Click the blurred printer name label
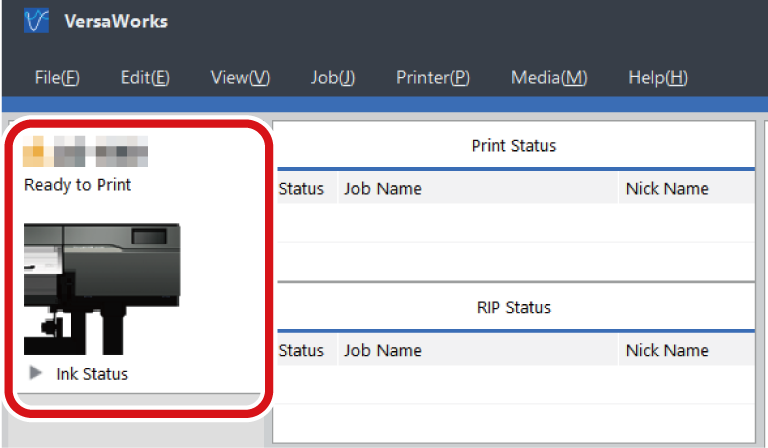Viewport: 768px width, 448px height. point(85,151)
